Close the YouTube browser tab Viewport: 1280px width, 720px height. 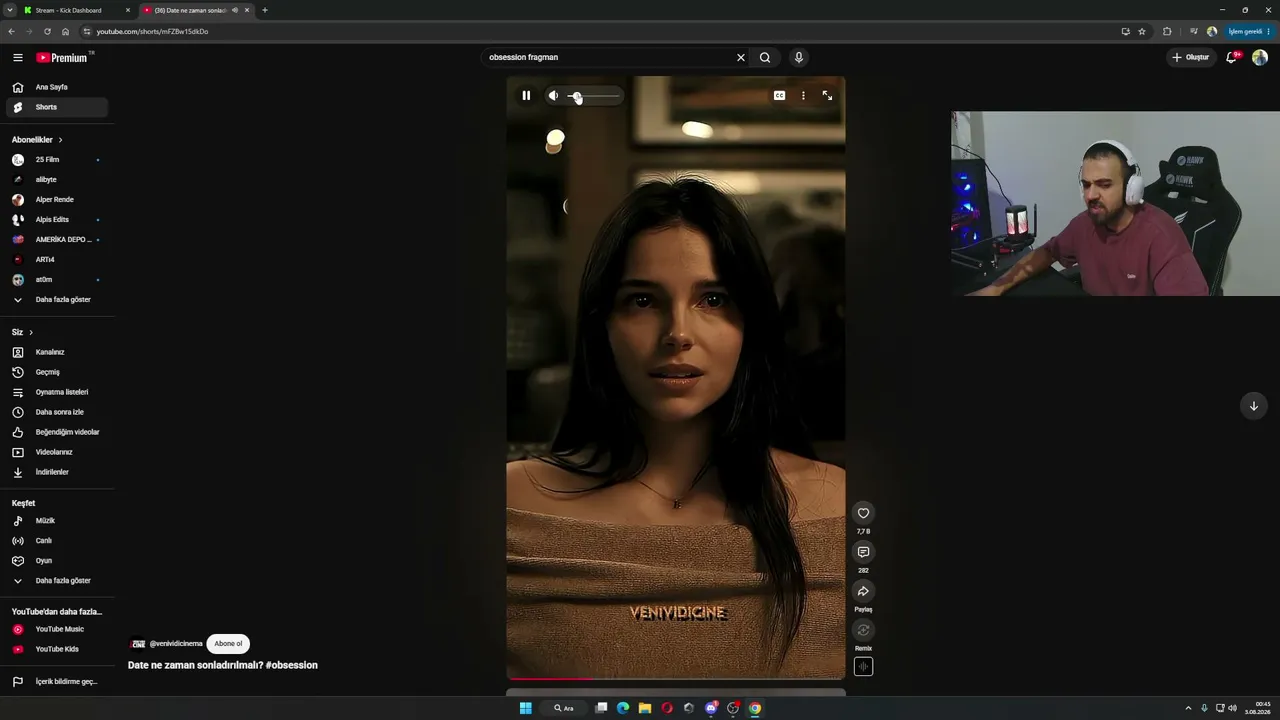[x=247, y=10]
